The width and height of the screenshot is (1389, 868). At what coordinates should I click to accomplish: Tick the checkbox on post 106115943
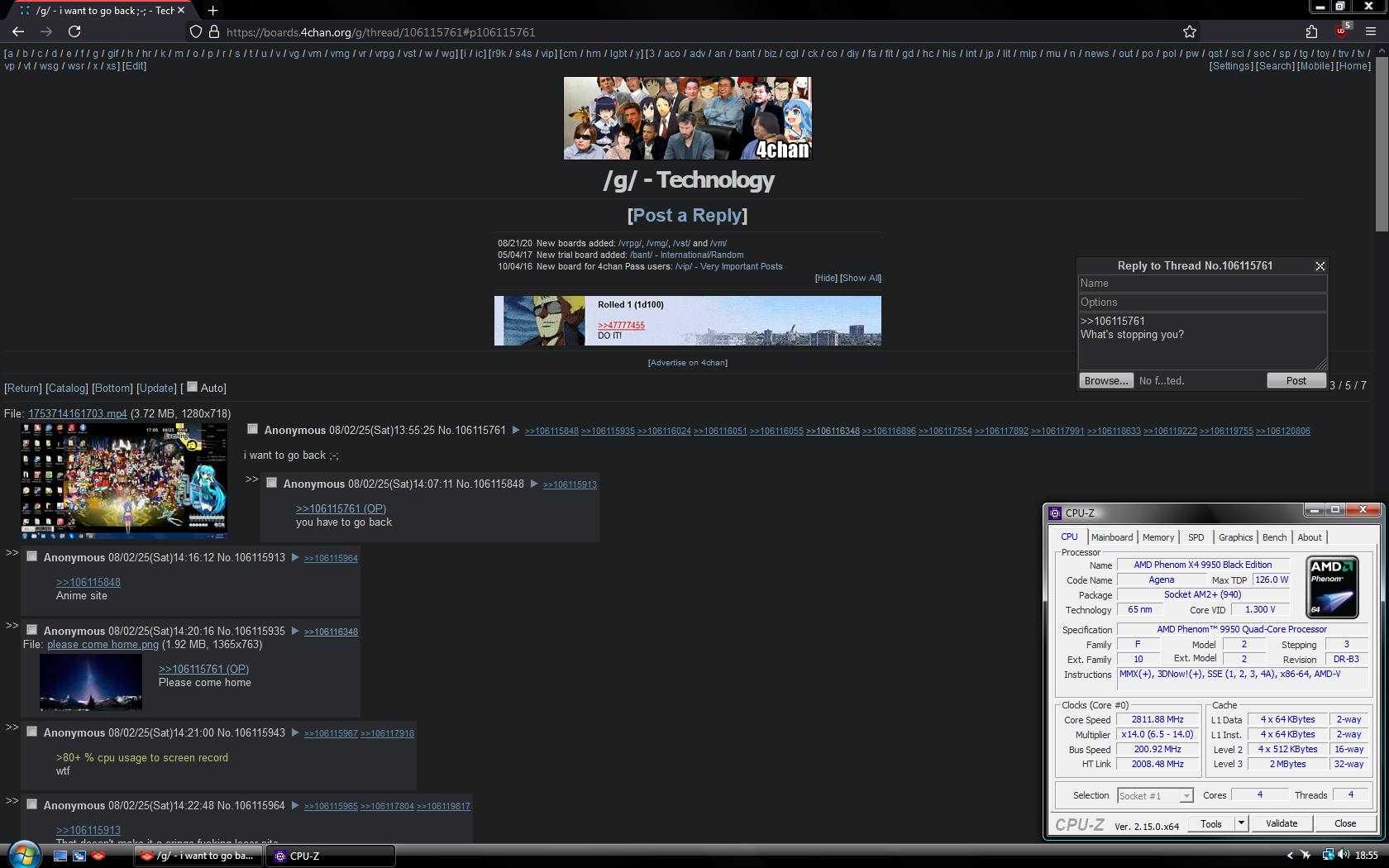(32, 732)
